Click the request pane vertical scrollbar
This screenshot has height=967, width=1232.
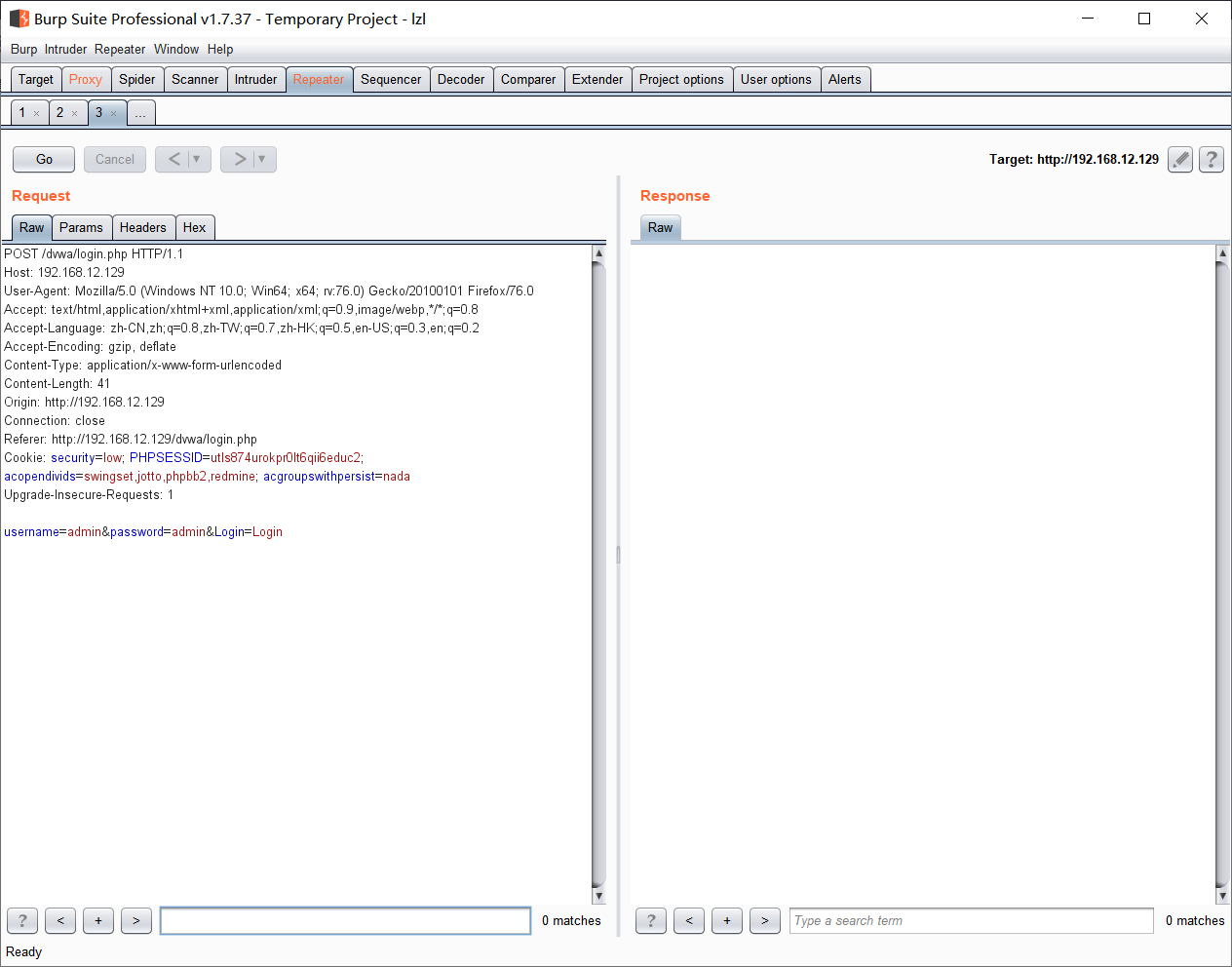(x=598, y=574)
